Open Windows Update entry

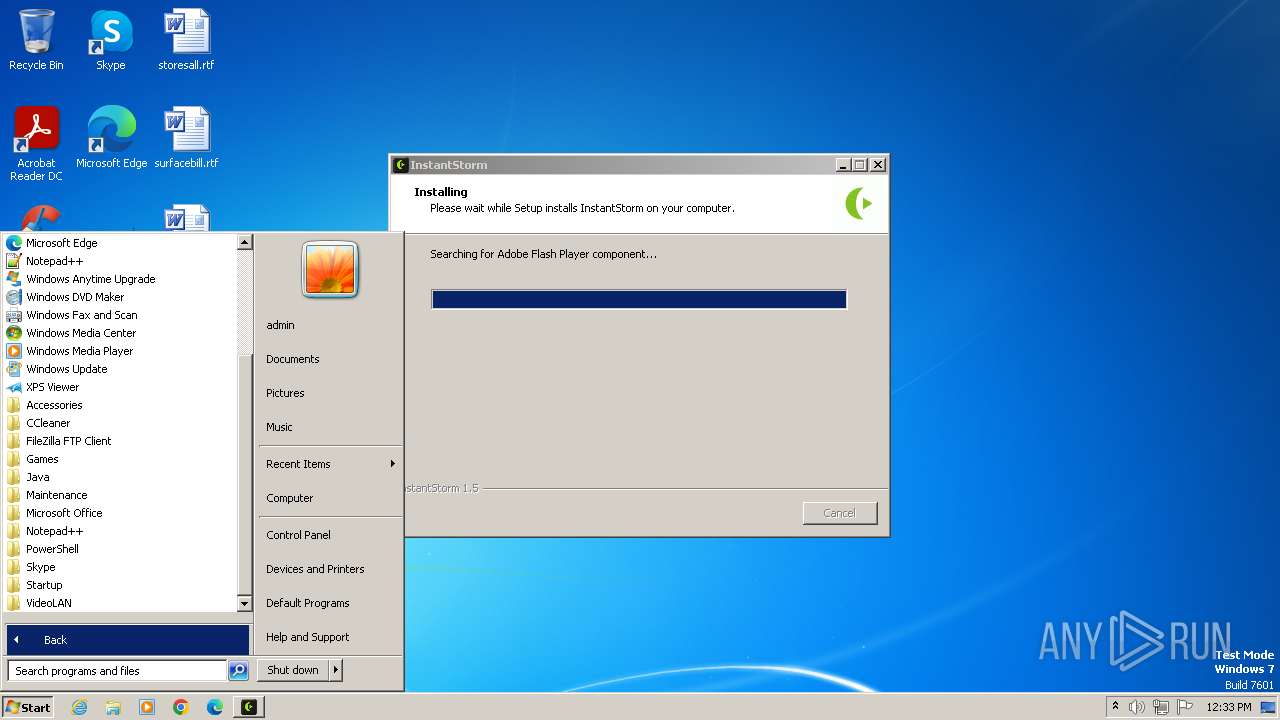(x=120, y=369)
